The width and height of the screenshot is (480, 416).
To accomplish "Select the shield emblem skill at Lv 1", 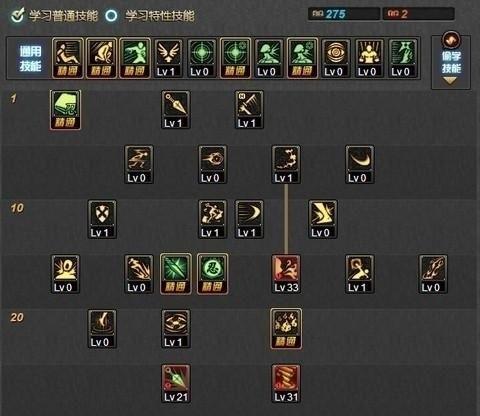I will pyautogui.click(x=102, y=219).
